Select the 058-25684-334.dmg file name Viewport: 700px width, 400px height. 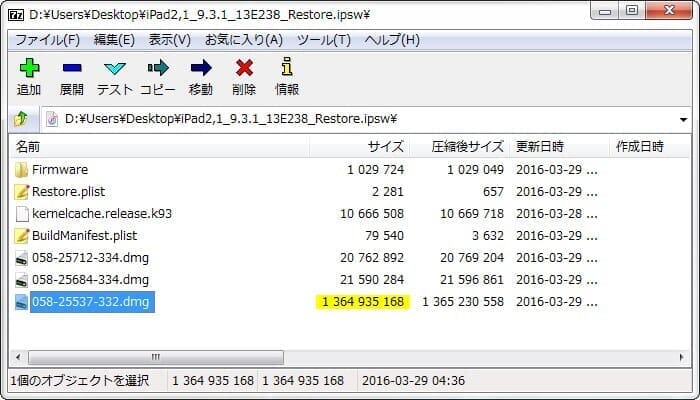pyautogui.click(x=90, y=279)
